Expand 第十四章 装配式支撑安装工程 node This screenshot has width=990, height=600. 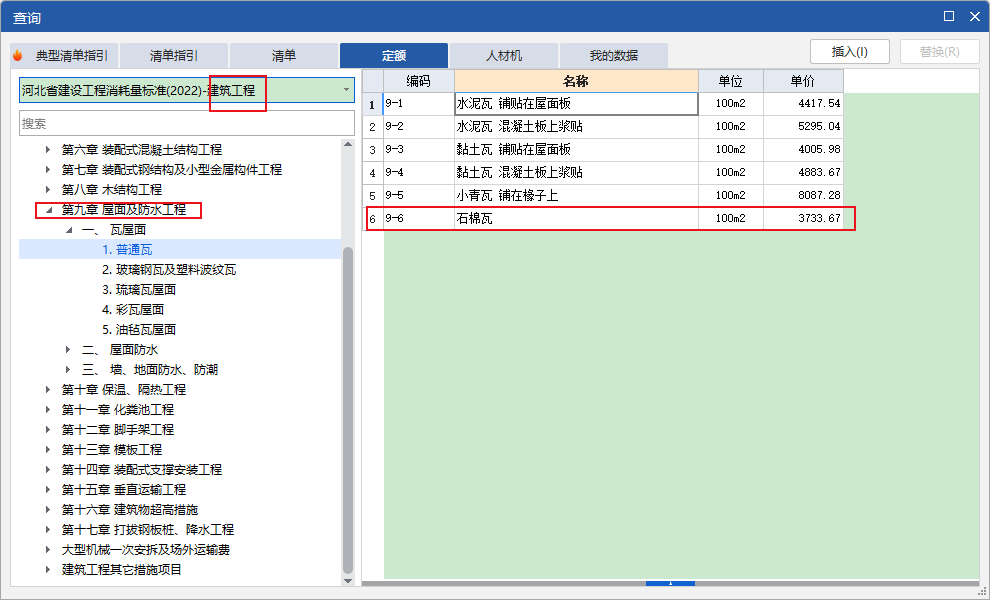pos(48,470)
